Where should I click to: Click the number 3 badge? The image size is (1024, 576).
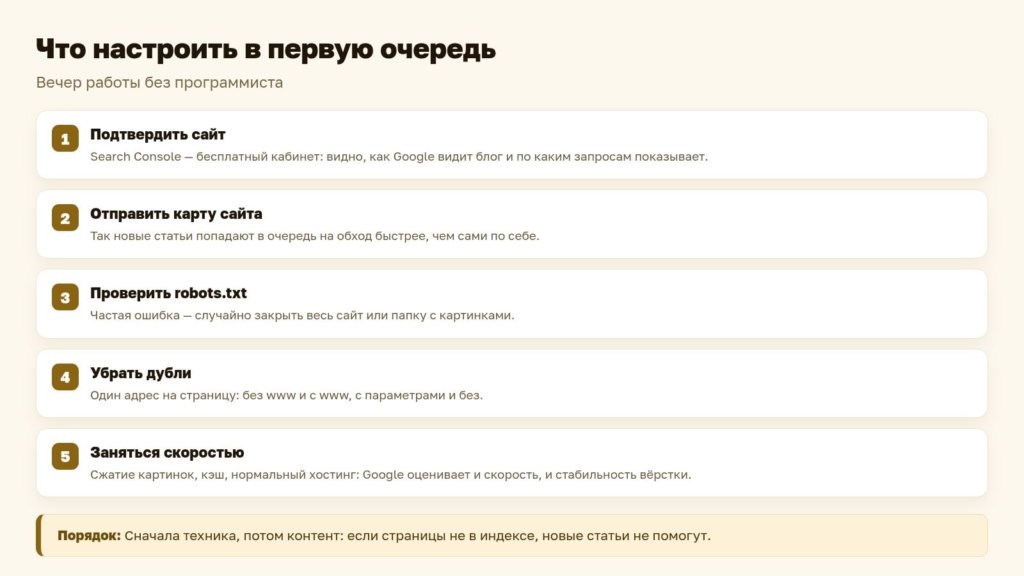pyautogui.click(x=65, y=297)
